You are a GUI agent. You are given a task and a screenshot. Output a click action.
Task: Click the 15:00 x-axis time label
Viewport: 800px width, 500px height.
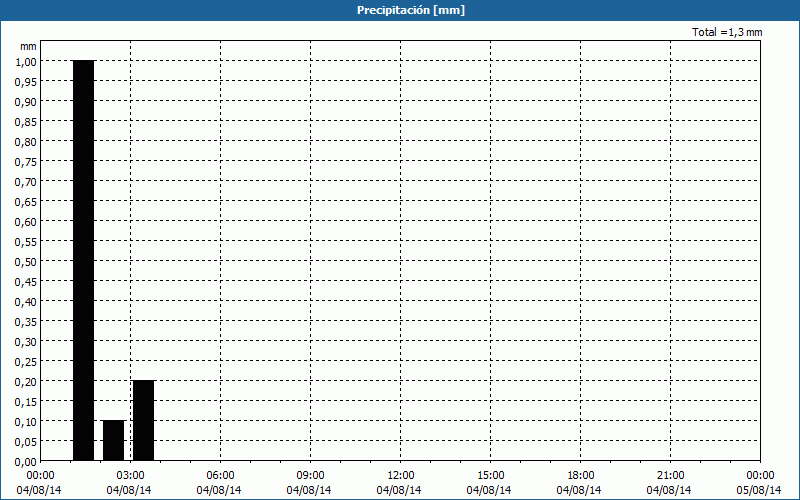coord(490,476)
